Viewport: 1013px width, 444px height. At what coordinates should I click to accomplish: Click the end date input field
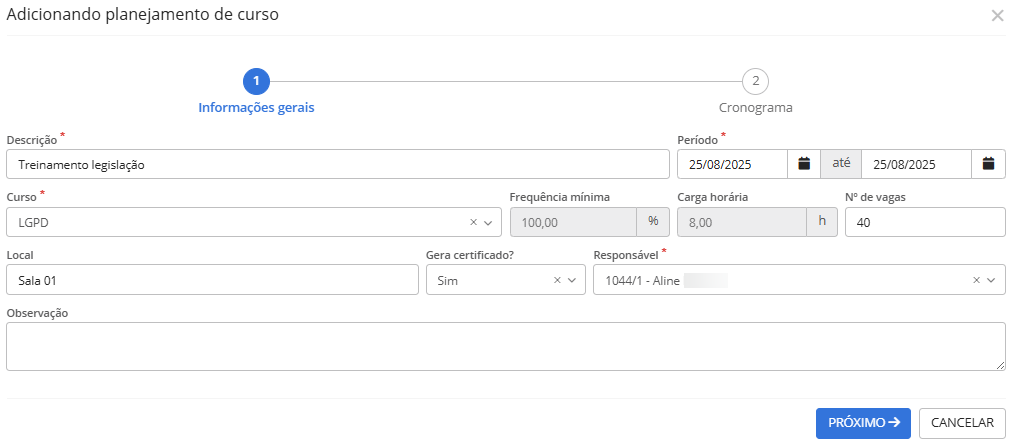point(915,164)
